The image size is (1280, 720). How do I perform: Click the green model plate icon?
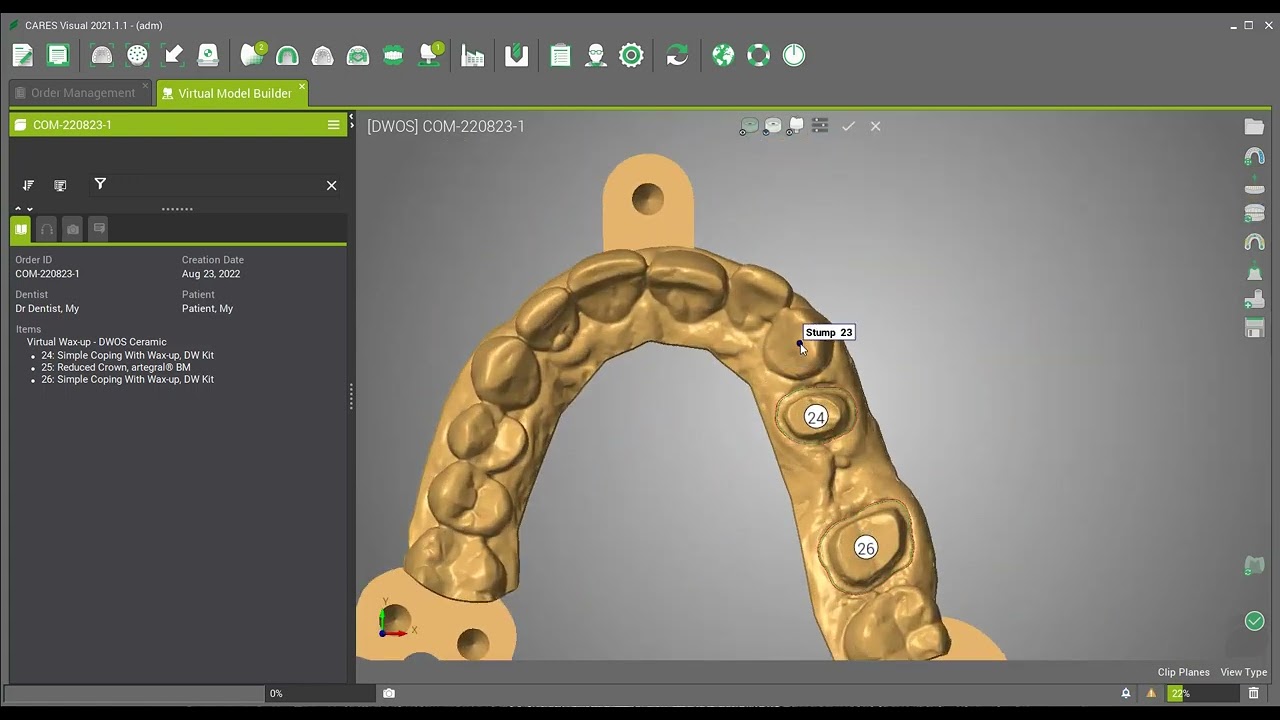(x=357, y=55)
